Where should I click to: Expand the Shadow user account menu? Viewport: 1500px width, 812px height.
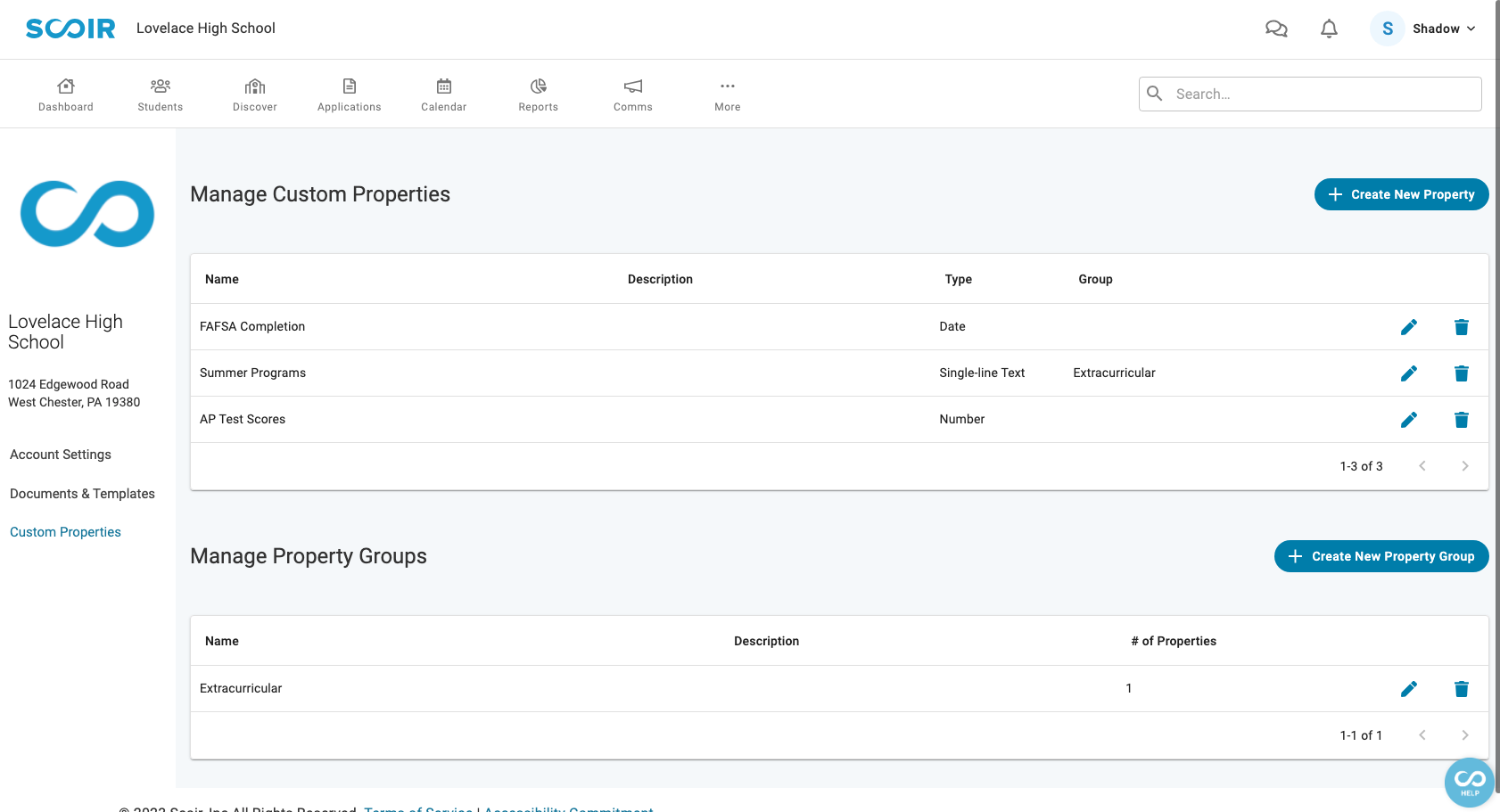(1424, 29)
